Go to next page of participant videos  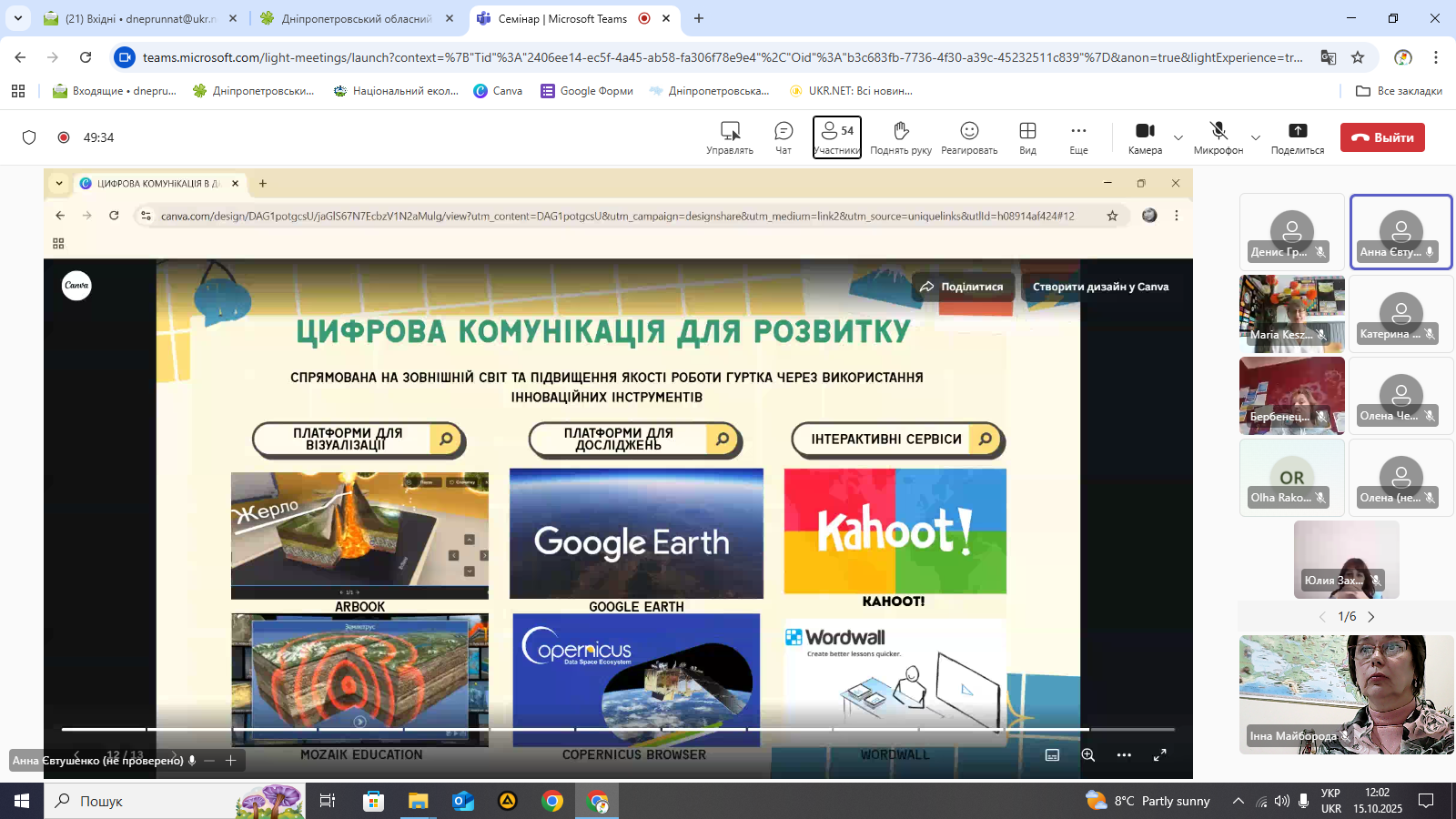1371,617
